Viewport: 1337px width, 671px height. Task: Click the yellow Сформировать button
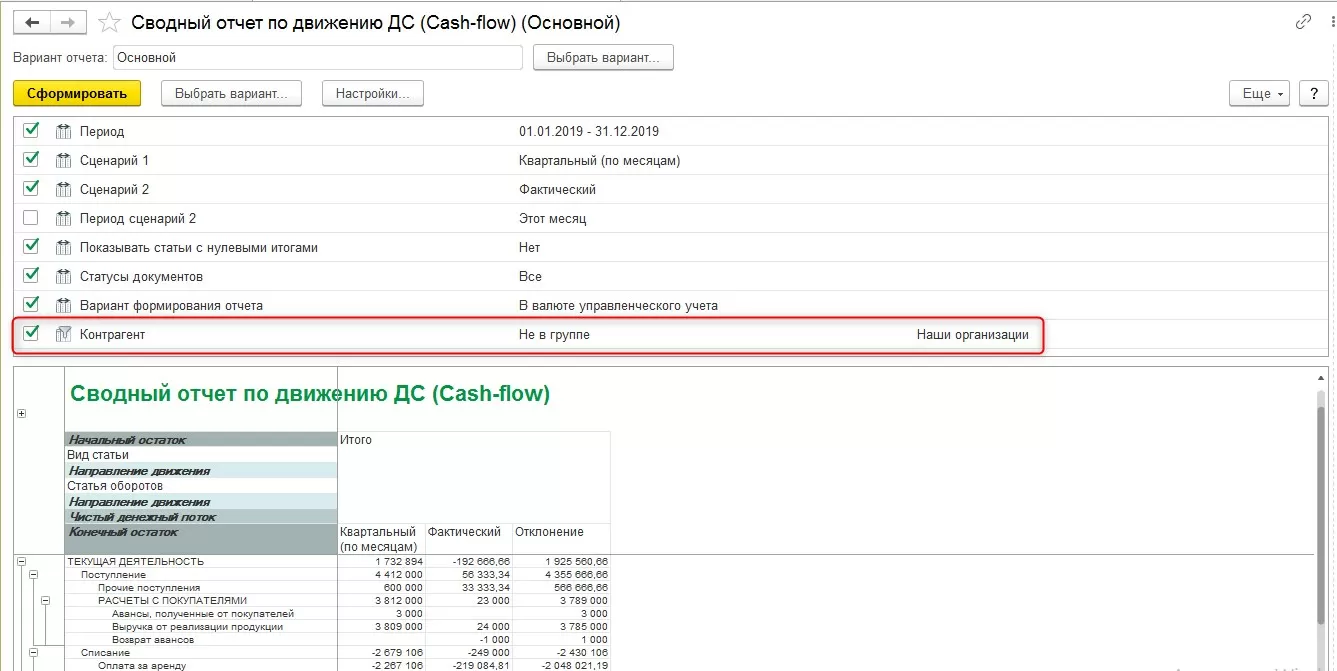(77, 93)
